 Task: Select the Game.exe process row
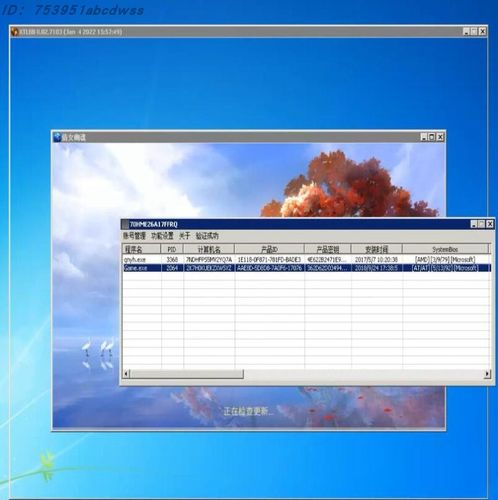[x=307, y=268]
